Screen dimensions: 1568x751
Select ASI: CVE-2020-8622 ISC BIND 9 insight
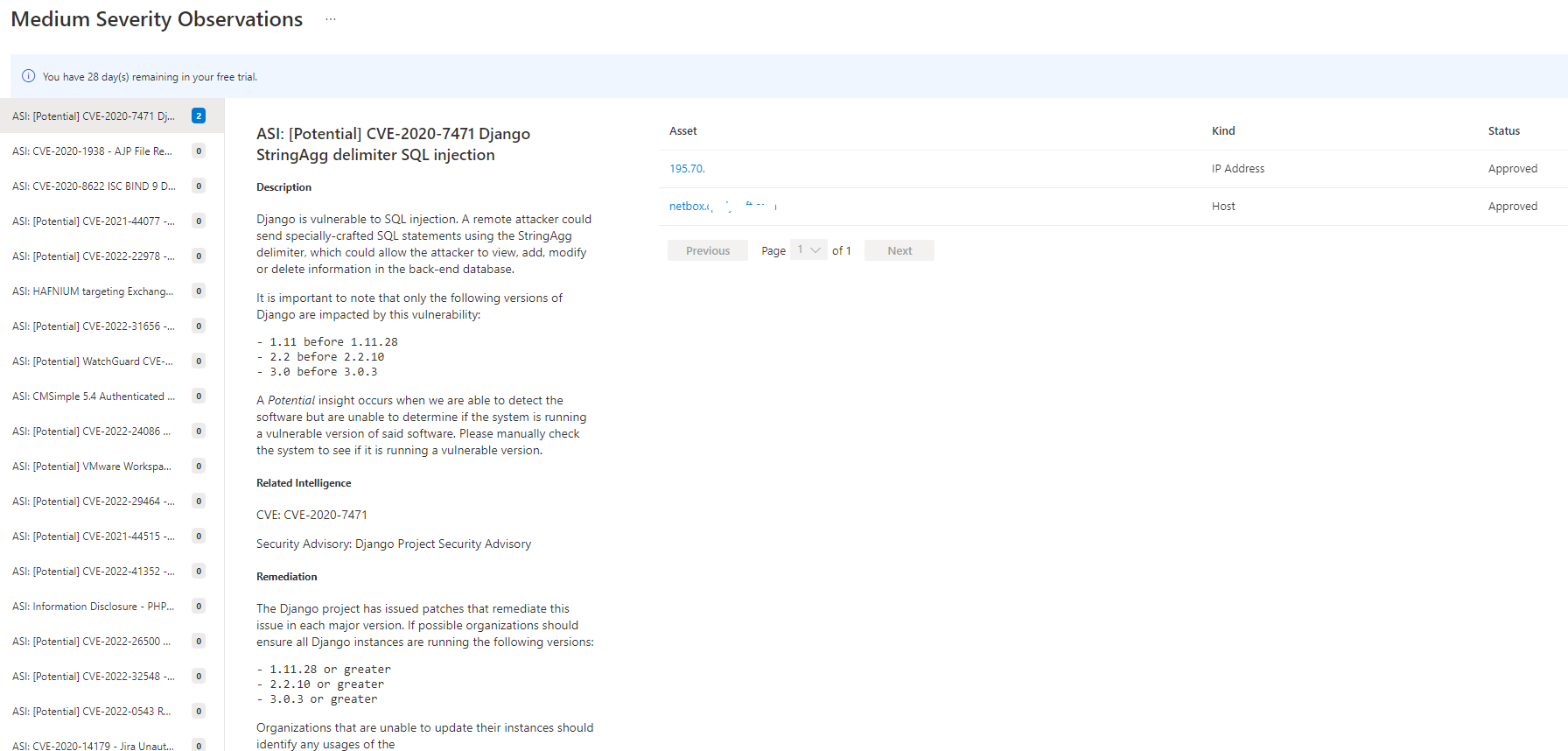93,186
